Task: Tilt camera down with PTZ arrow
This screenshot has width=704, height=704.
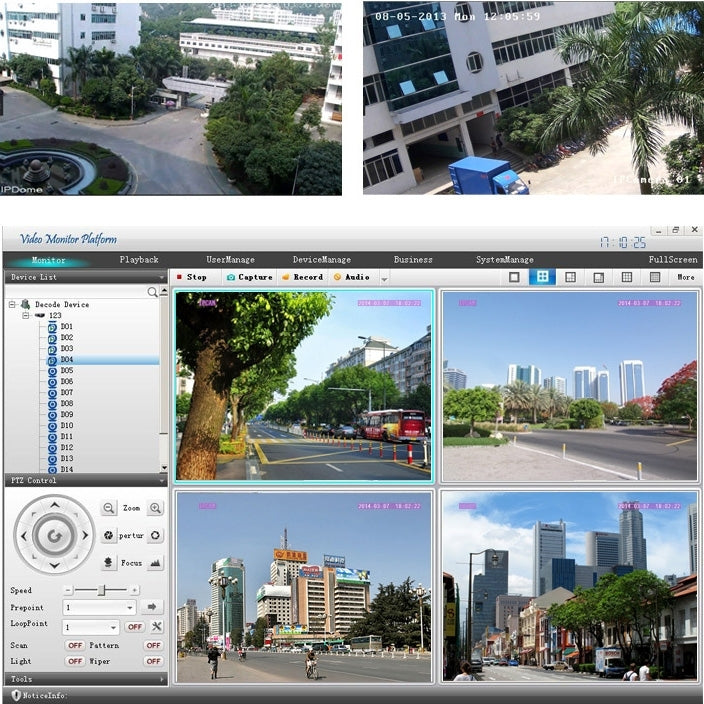Action: coord(54,565)
